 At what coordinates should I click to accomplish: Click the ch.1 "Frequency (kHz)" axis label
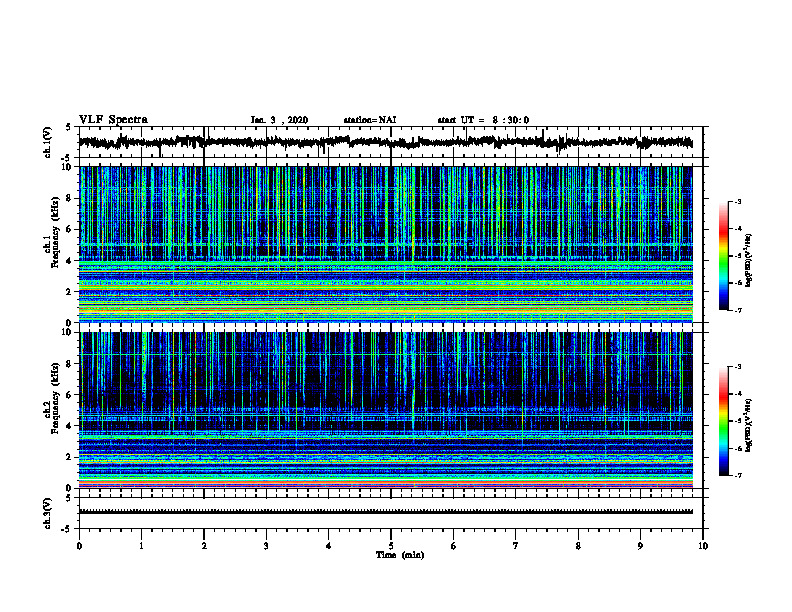pos(56,231)
